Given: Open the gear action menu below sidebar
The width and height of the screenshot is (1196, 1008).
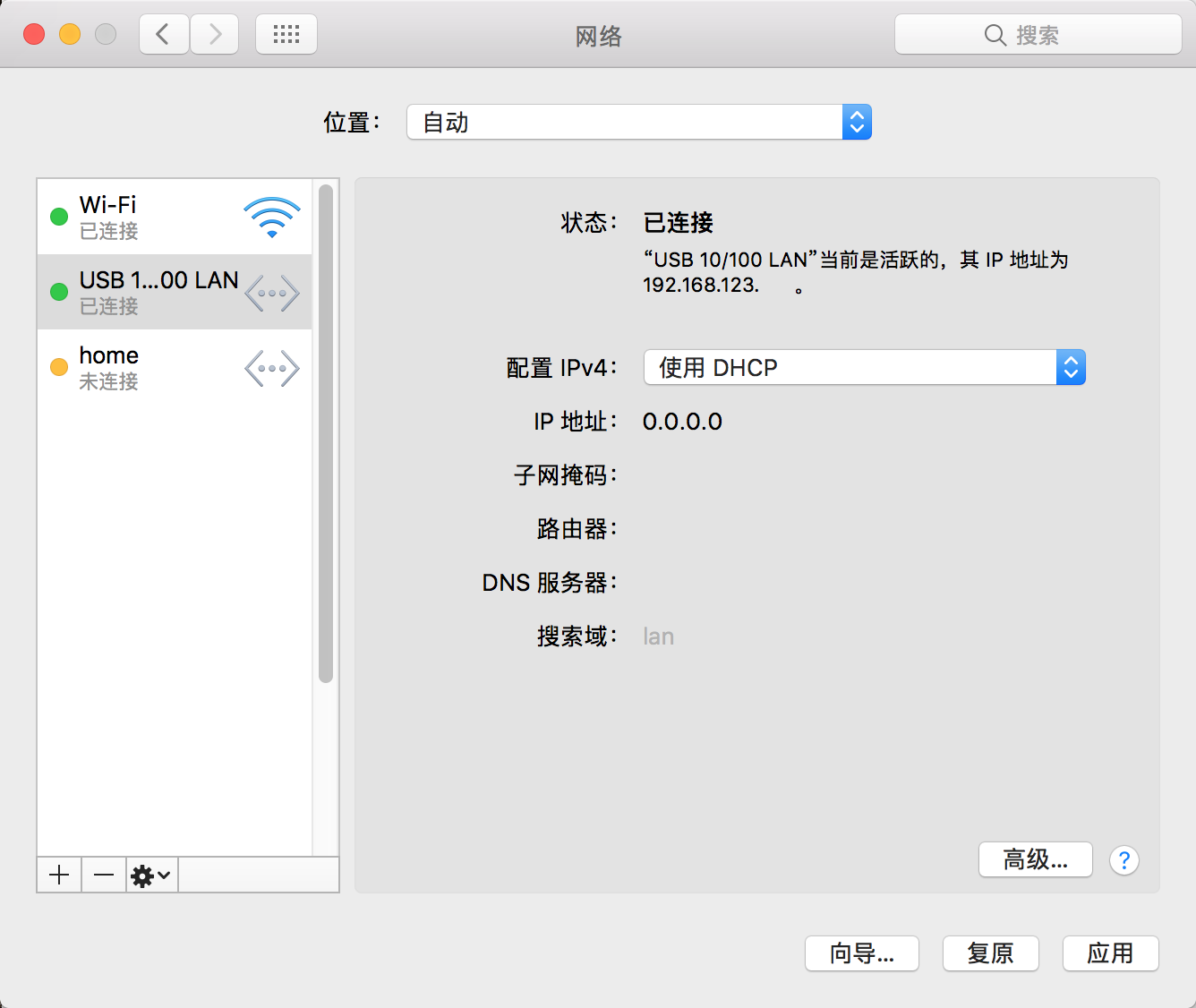Looking at the screenshot, I should 150,875.
